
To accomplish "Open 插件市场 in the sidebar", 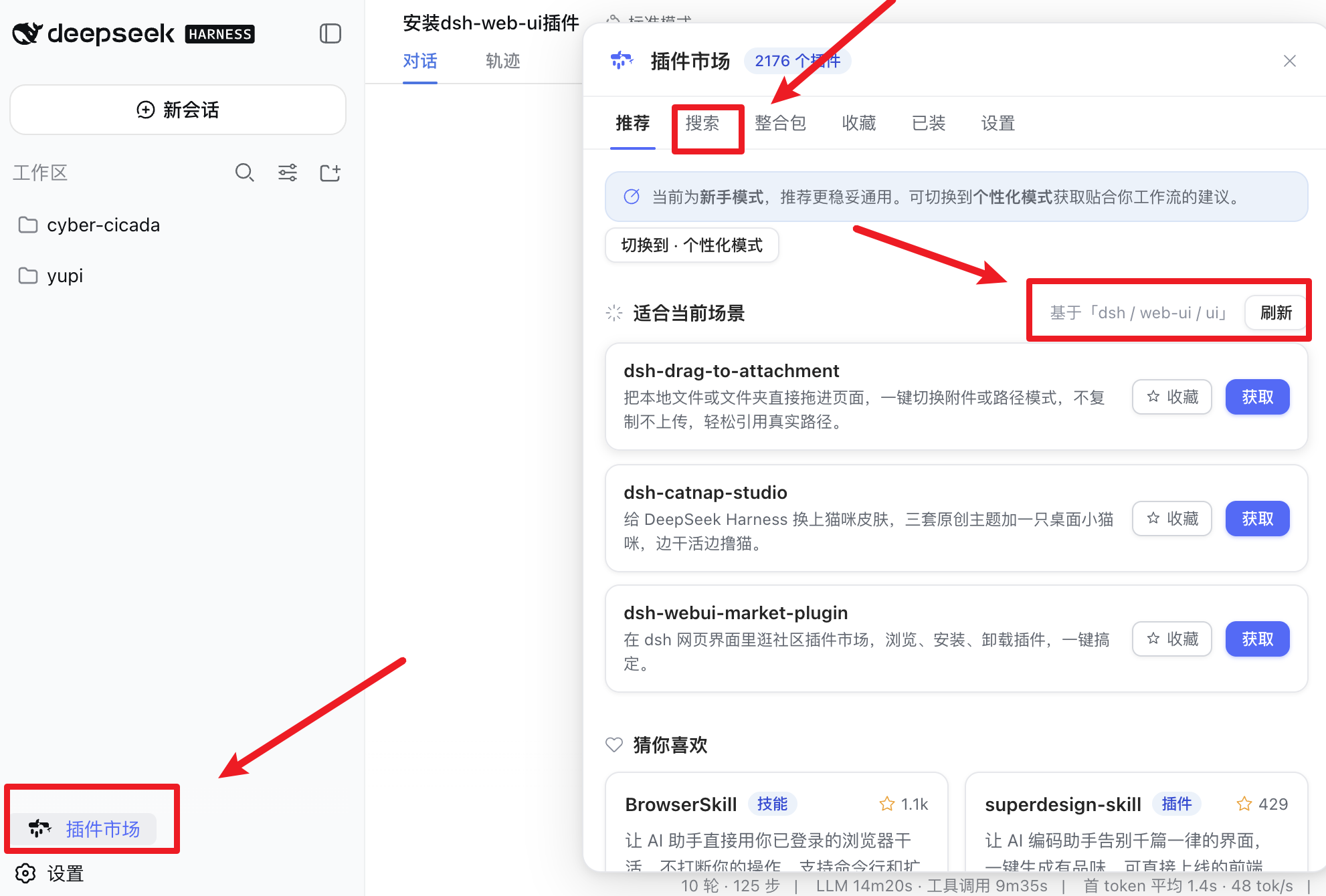I will point(85,829).
